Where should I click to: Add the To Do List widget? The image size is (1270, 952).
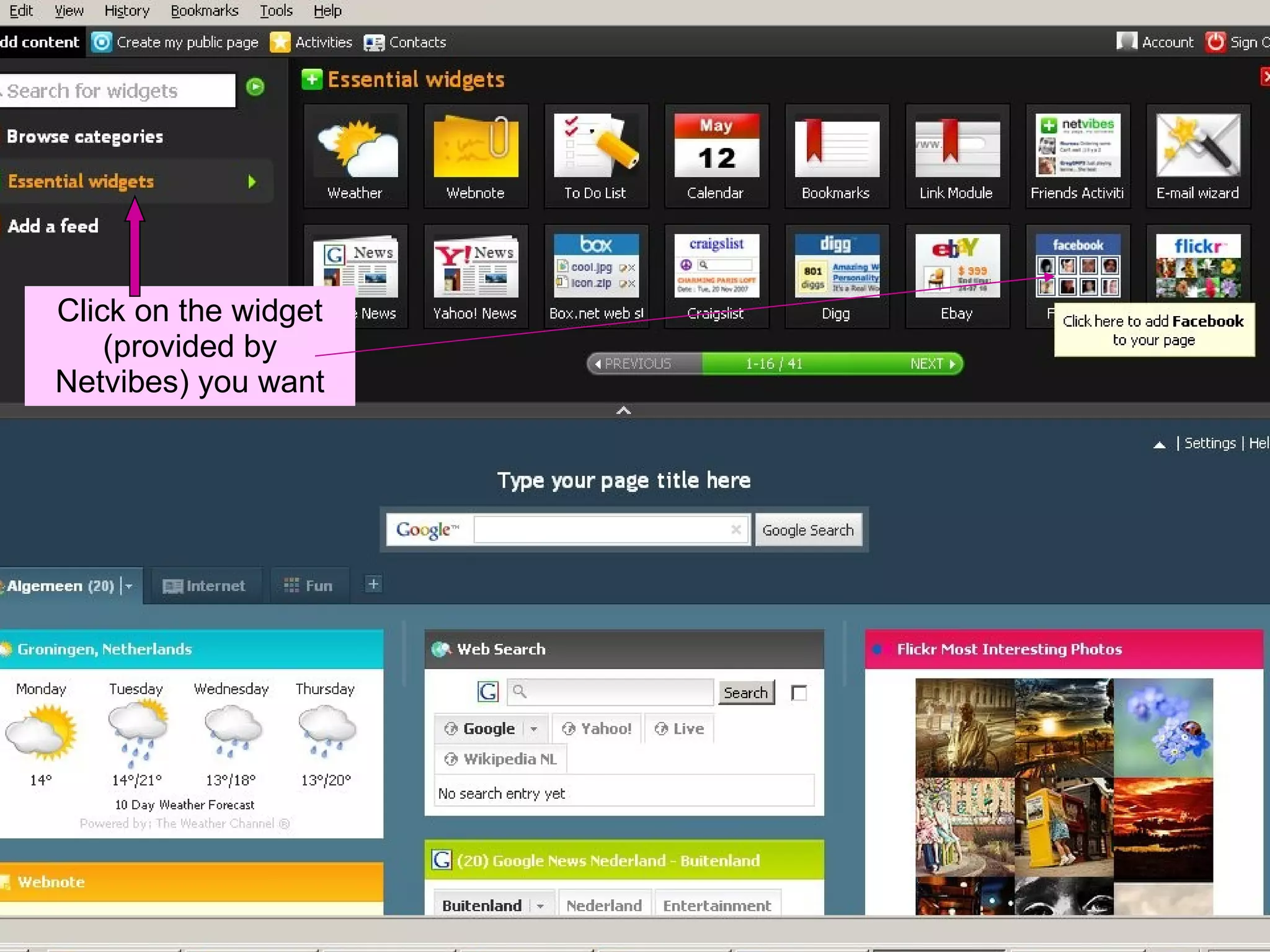[x=596, y=156]
